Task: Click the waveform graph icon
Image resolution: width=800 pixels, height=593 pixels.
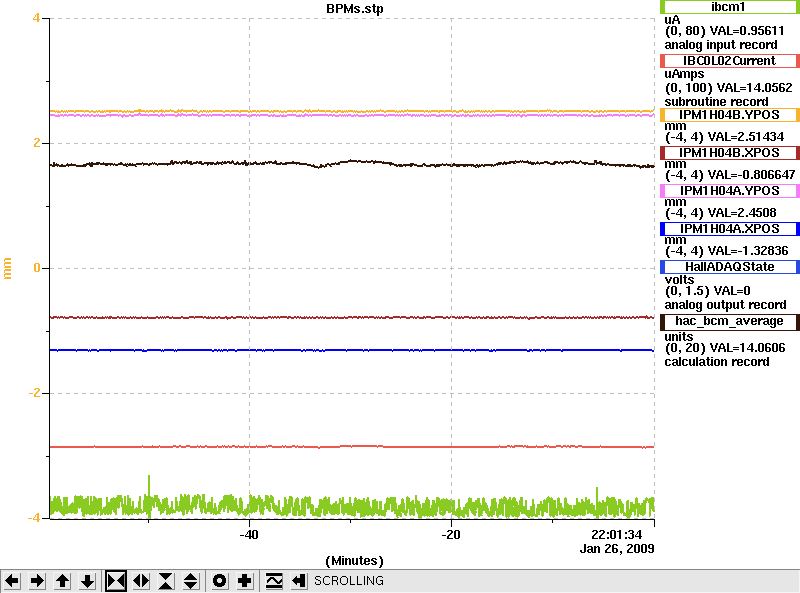Action: tap(274, 581)
